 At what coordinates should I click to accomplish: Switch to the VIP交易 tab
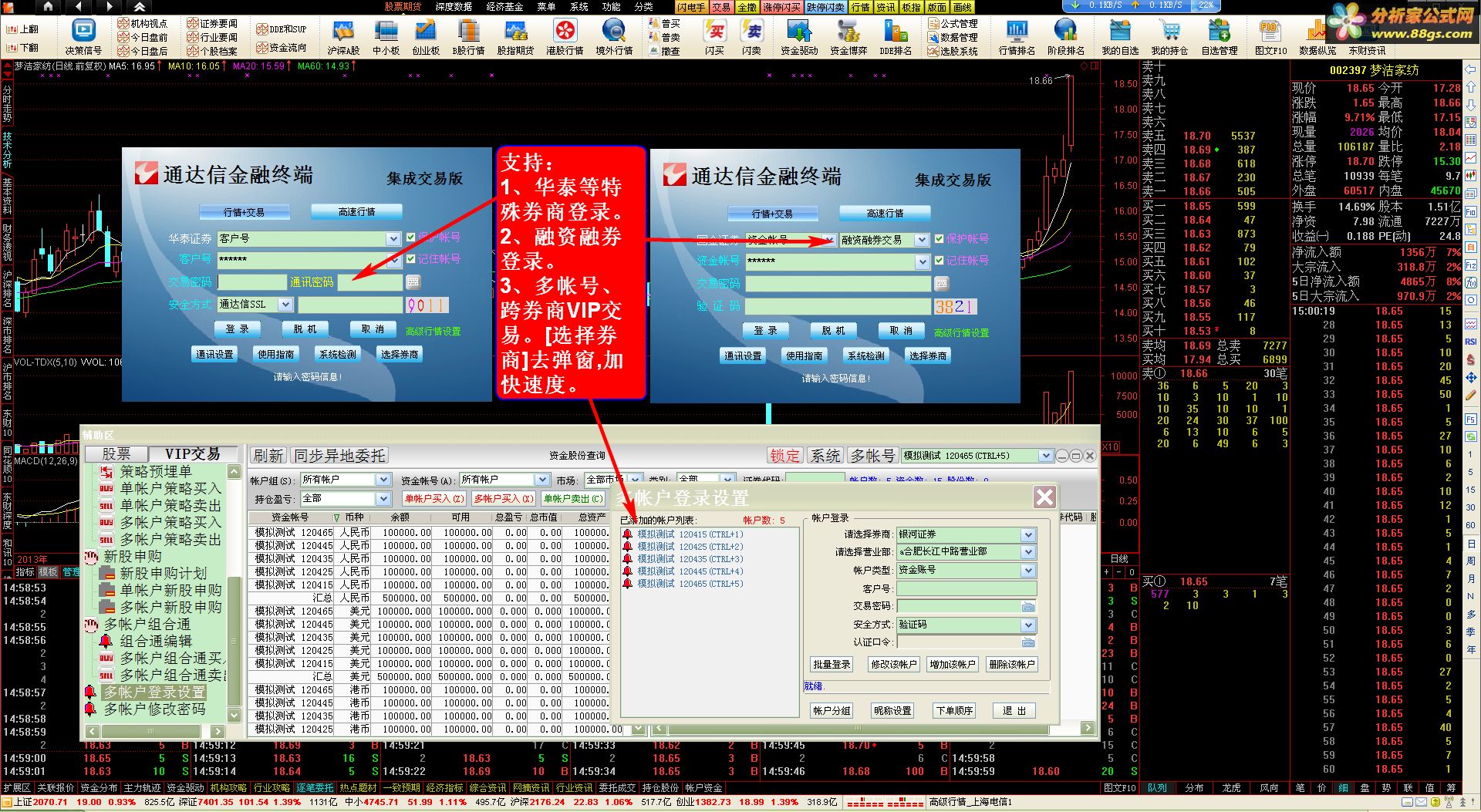pos(193,454)
